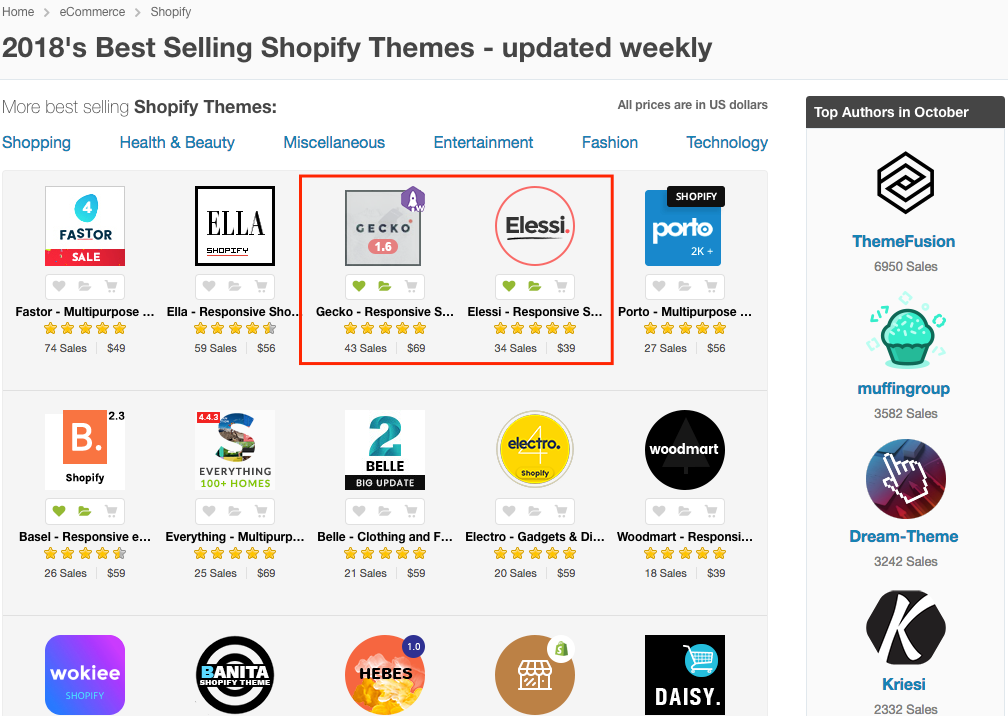Favorite the Electro theme heart icon
The height and width of the screenshot is (716, 1008).
(x=508, y=511)
